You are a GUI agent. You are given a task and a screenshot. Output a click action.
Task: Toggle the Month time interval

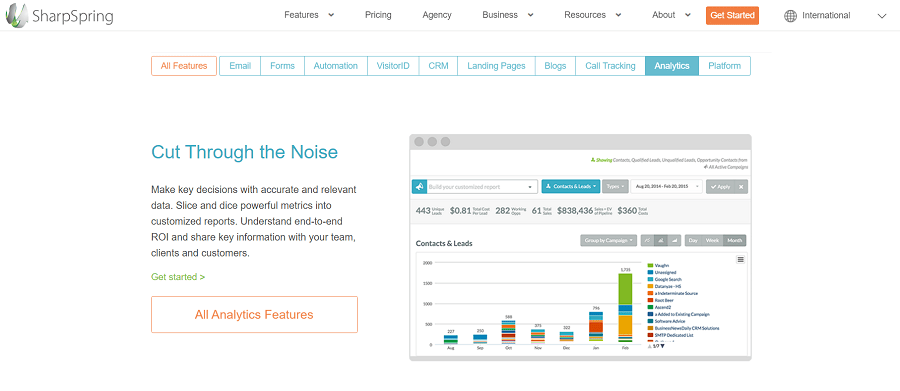click(735, 241)
